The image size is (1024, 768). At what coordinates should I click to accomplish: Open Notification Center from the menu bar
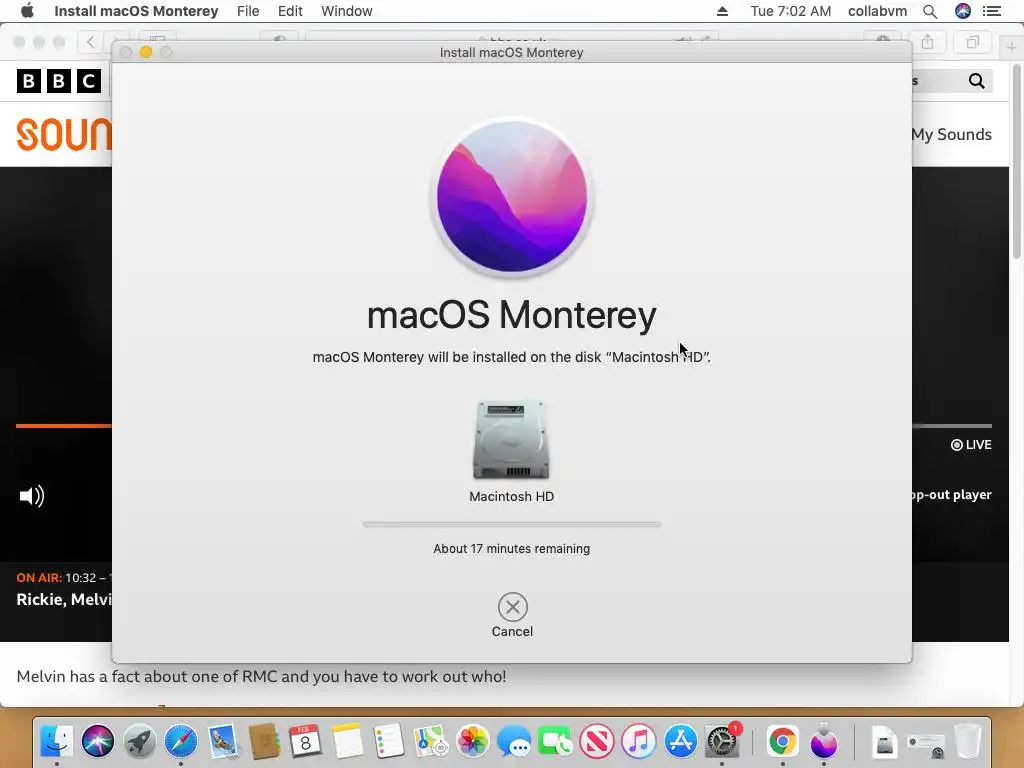coord(992,11)
